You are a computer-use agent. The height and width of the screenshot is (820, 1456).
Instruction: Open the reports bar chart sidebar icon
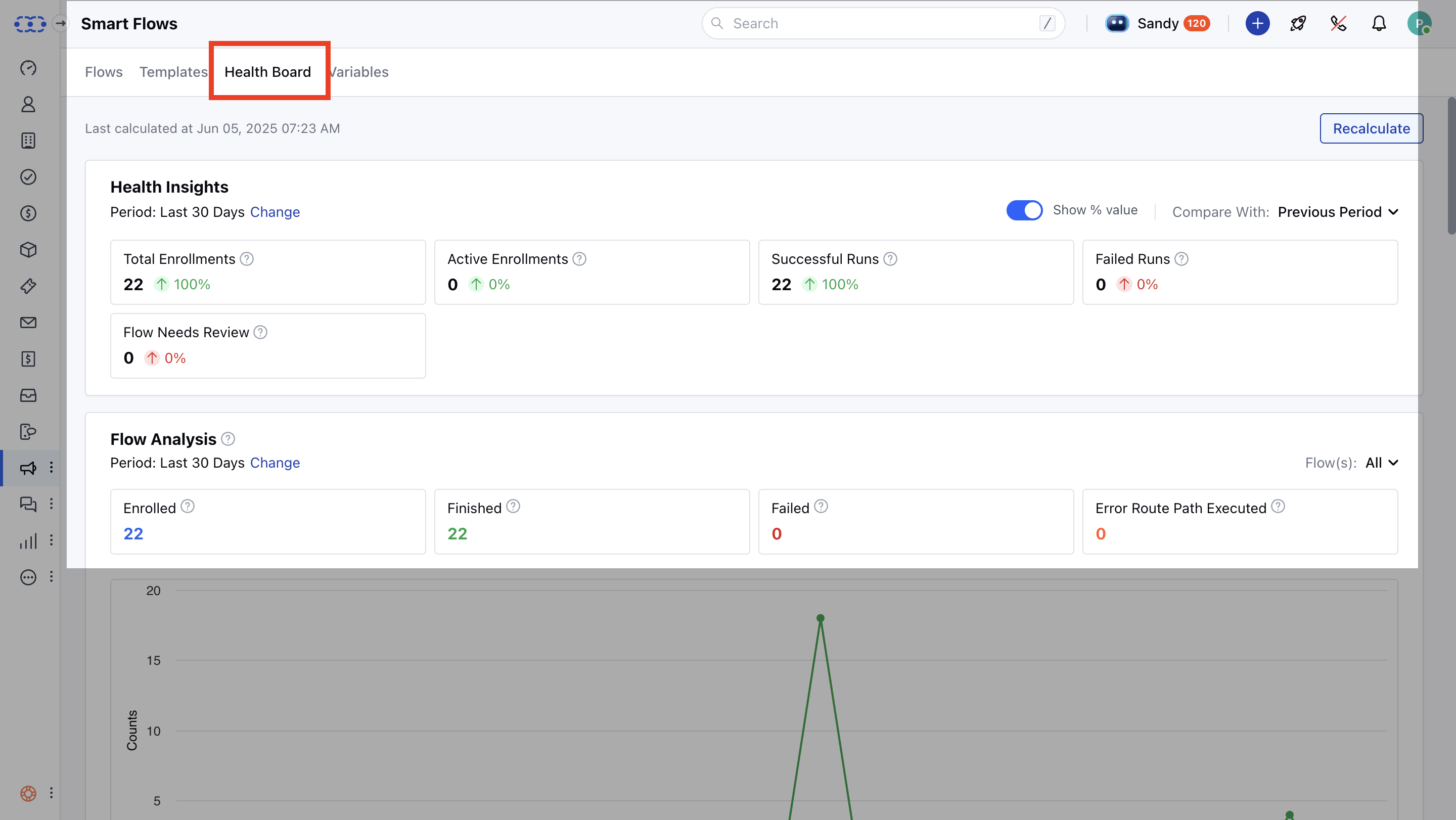[x=28, y=540]
